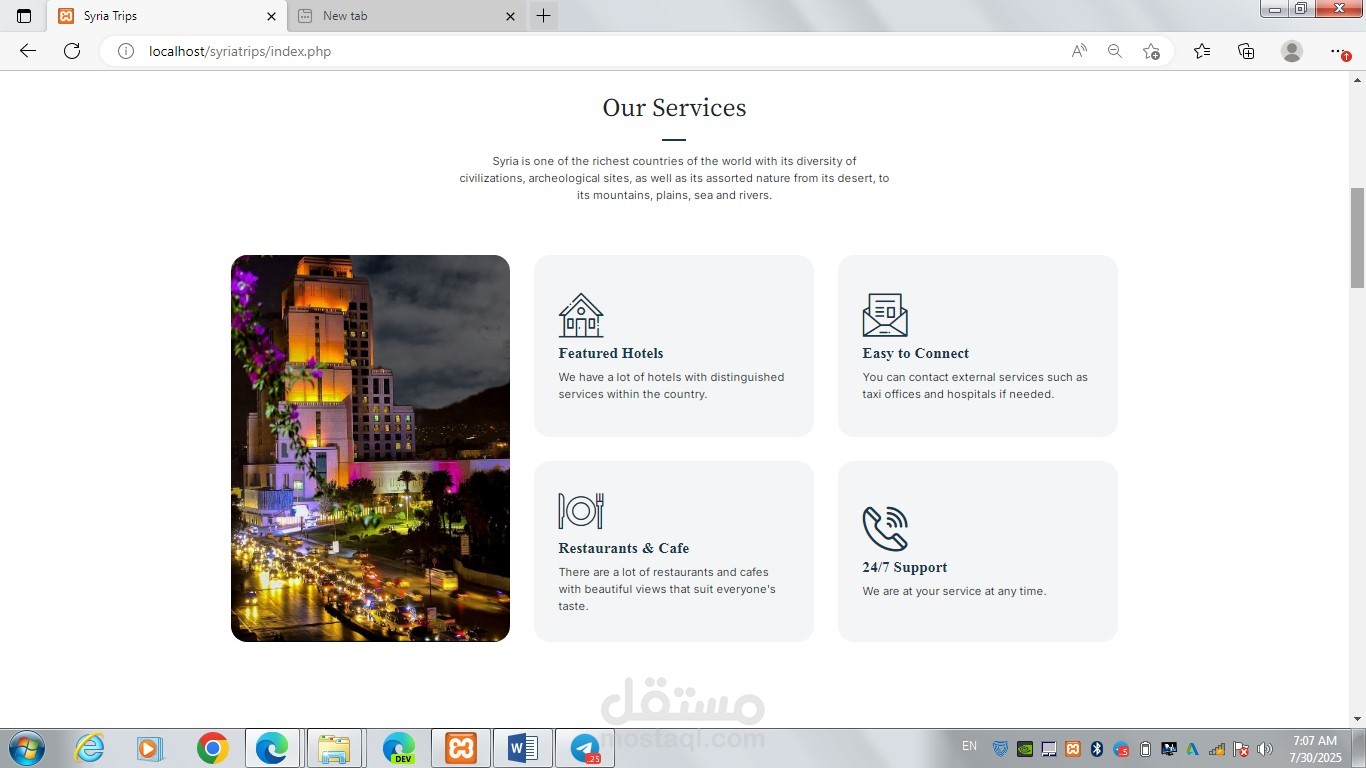Click the XAMPP icon in the system tray
Screen dimensions: 1366x768
1073,749
